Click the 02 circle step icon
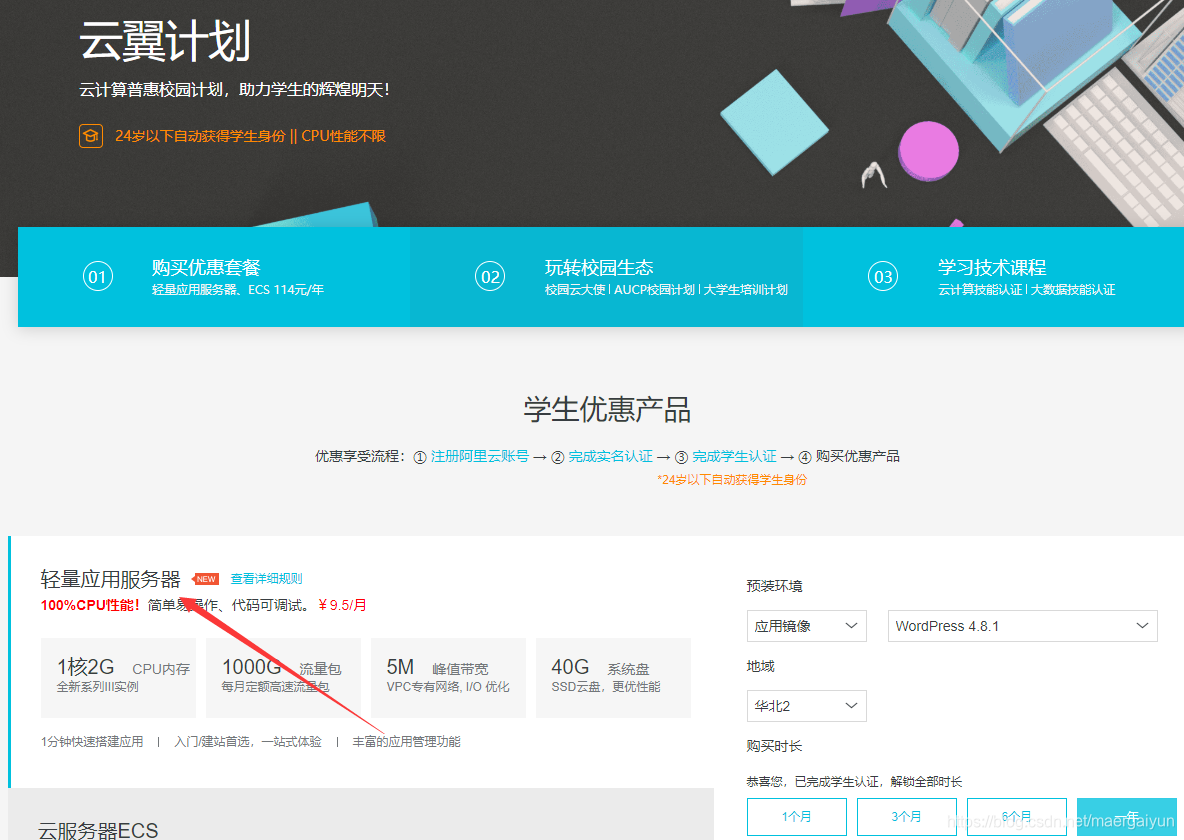1184x840 pixels. (491, 276)
